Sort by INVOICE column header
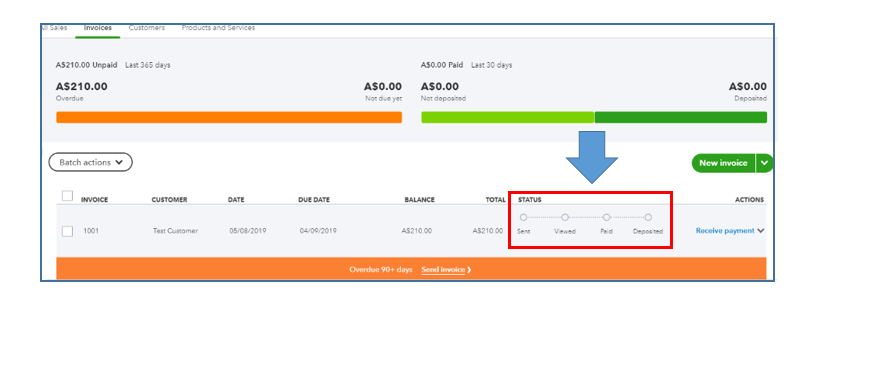The image size is (893, 377). click(95, 200)
